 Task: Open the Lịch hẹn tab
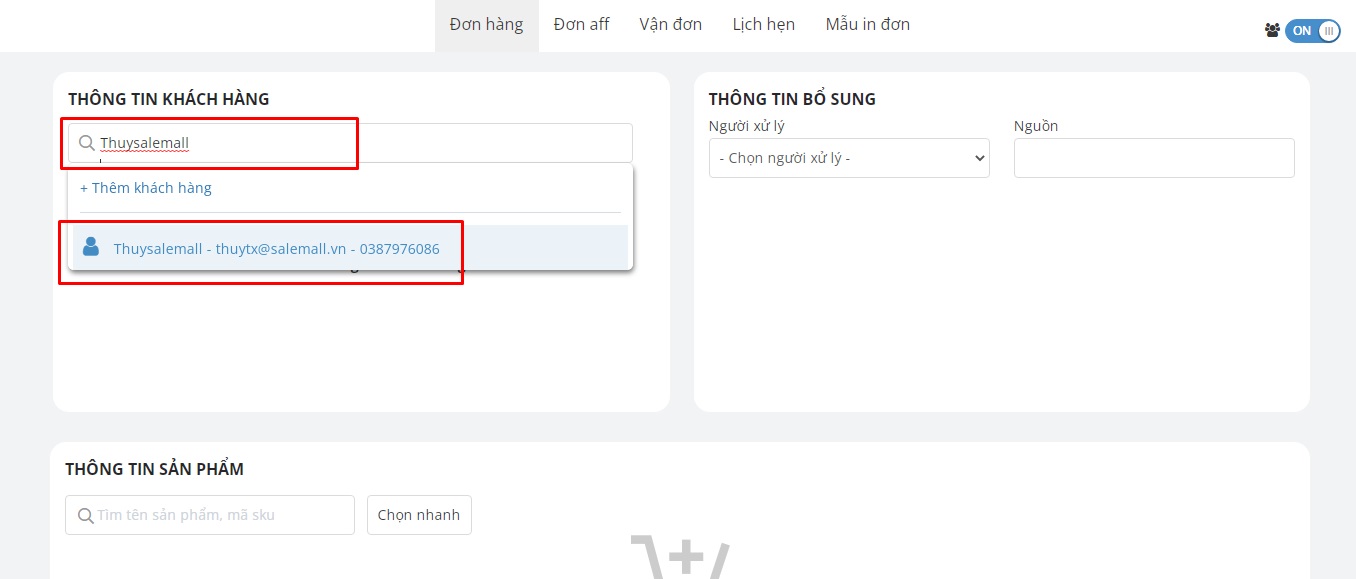click(763, 25)
